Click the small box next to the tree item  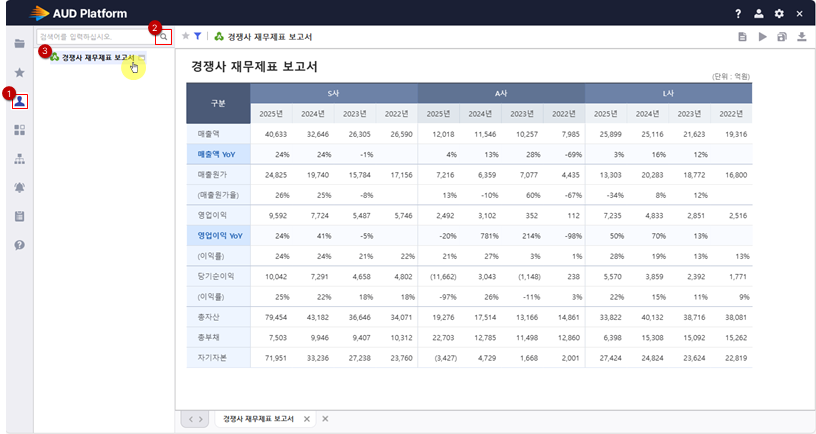141,58
